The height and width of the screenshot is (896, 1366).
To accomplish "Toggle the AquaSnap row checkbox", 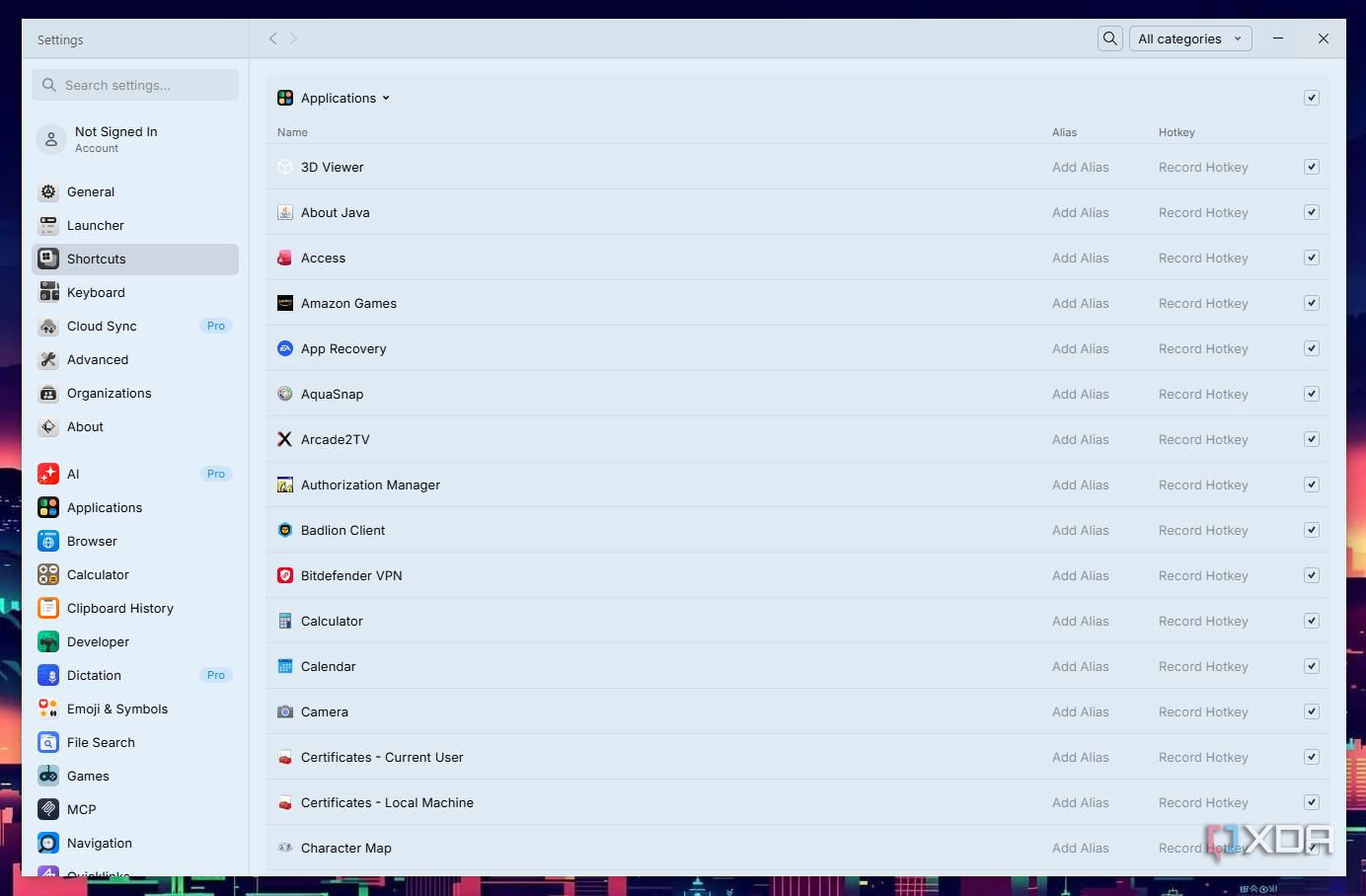I will (1312, 394).
